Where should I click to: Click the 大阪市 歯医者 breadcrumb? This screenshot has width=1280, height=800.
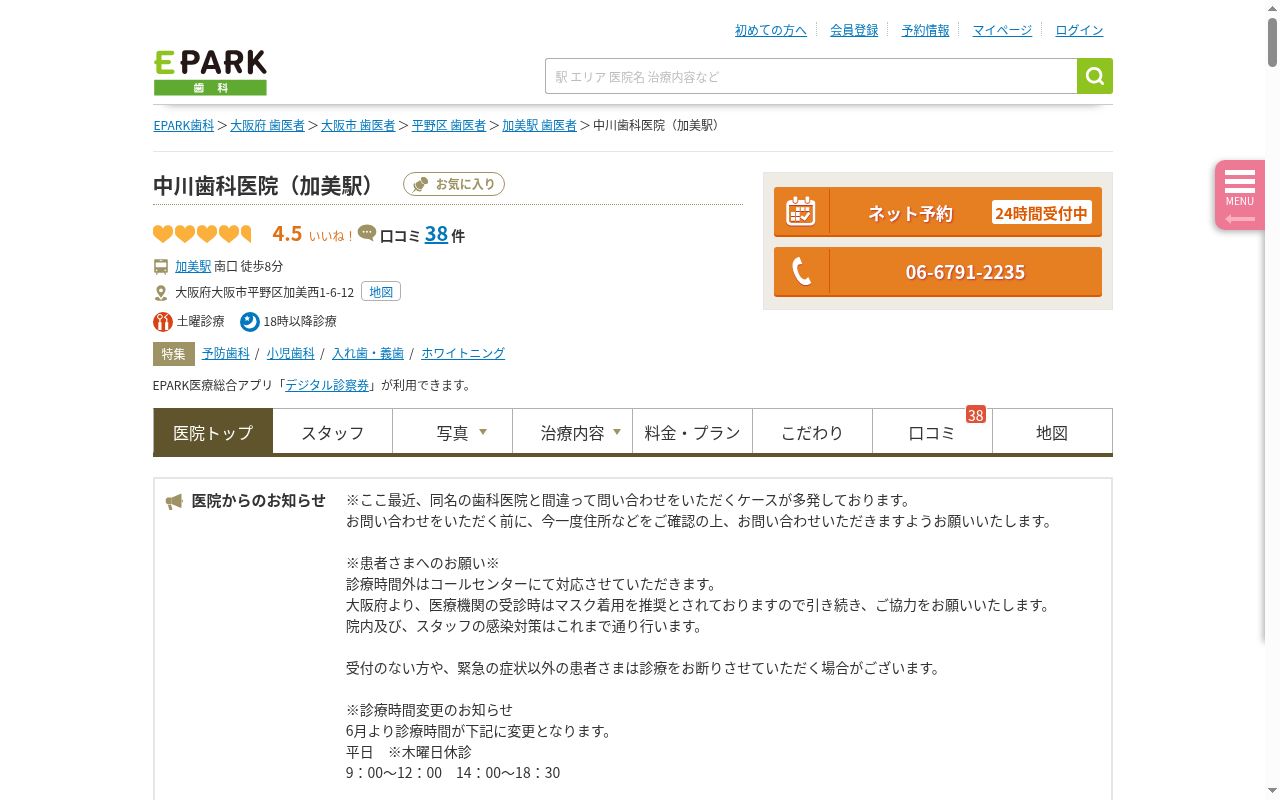tap(358, 125)
